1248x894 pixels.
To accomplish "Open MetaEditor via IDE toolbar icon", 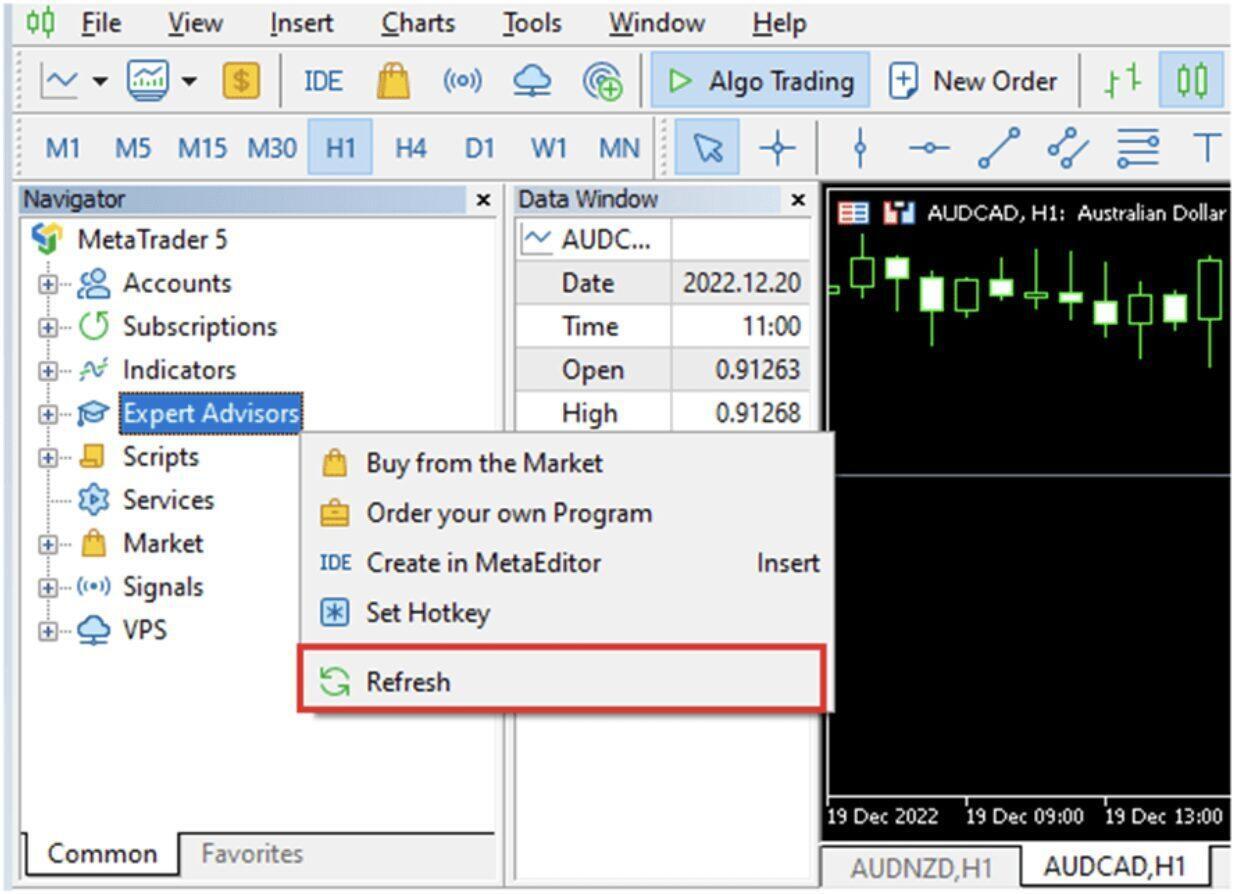I will click(322, 81).
